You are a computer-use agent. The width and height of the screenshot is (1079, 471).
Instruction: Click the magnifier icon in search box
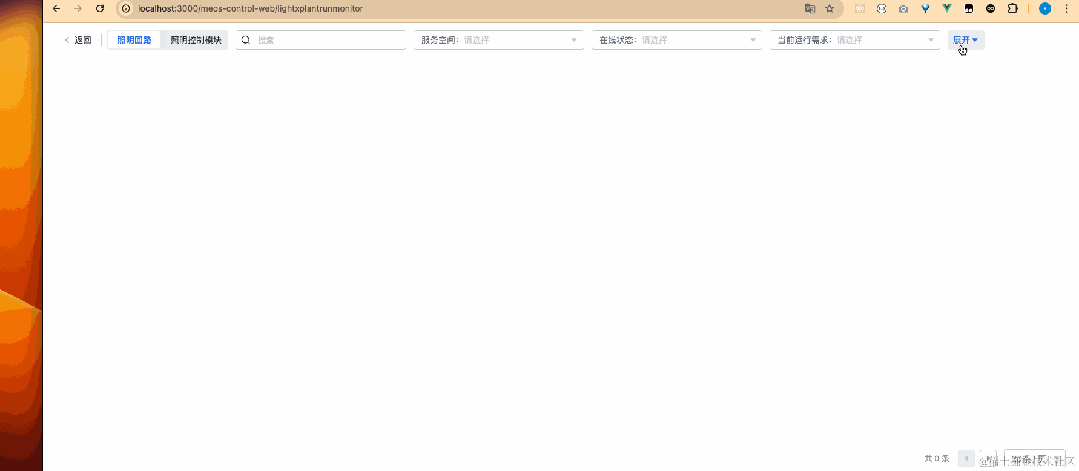click(x=246, y=40)
